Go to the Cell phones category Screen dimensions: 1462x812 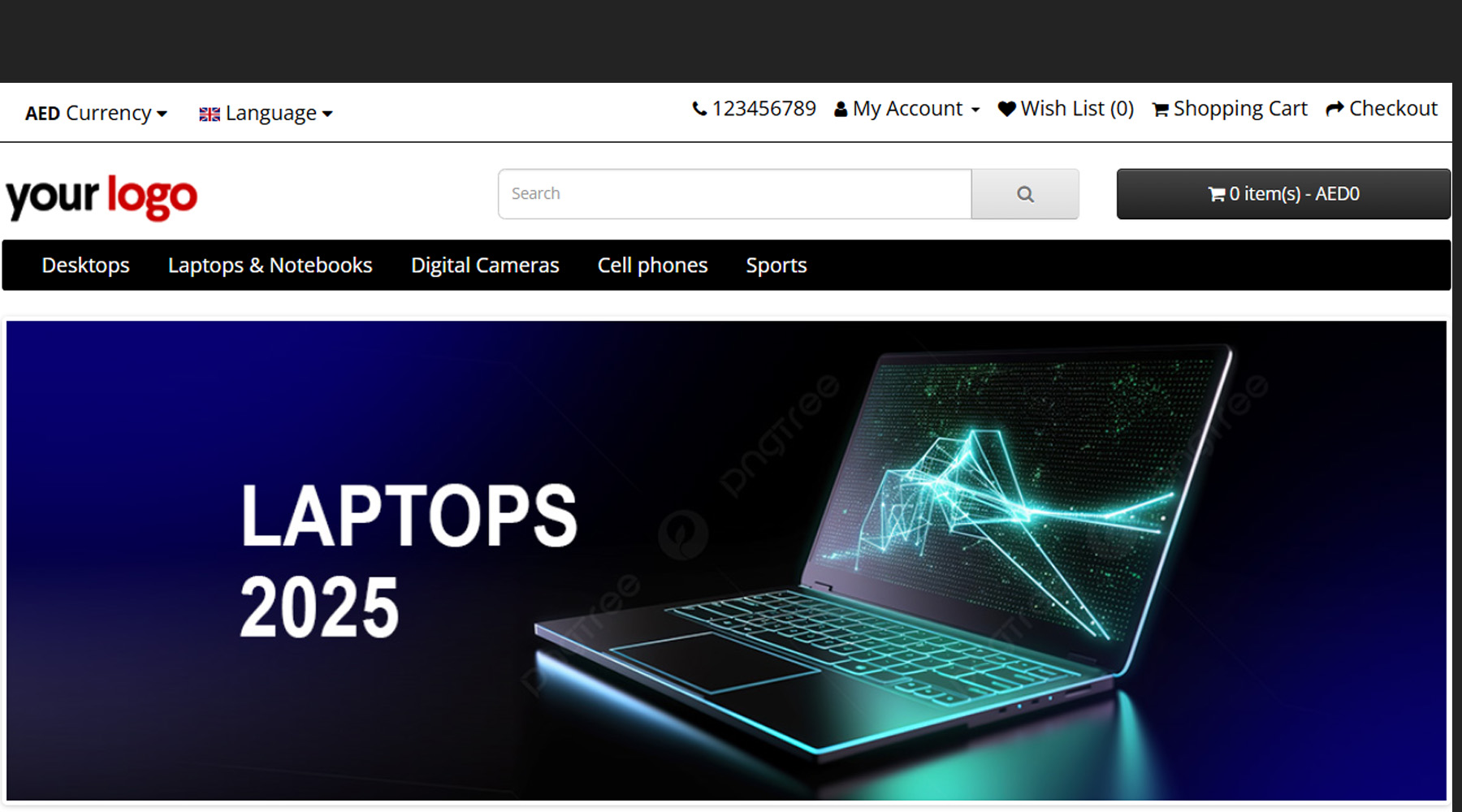[x=652, y=266]
